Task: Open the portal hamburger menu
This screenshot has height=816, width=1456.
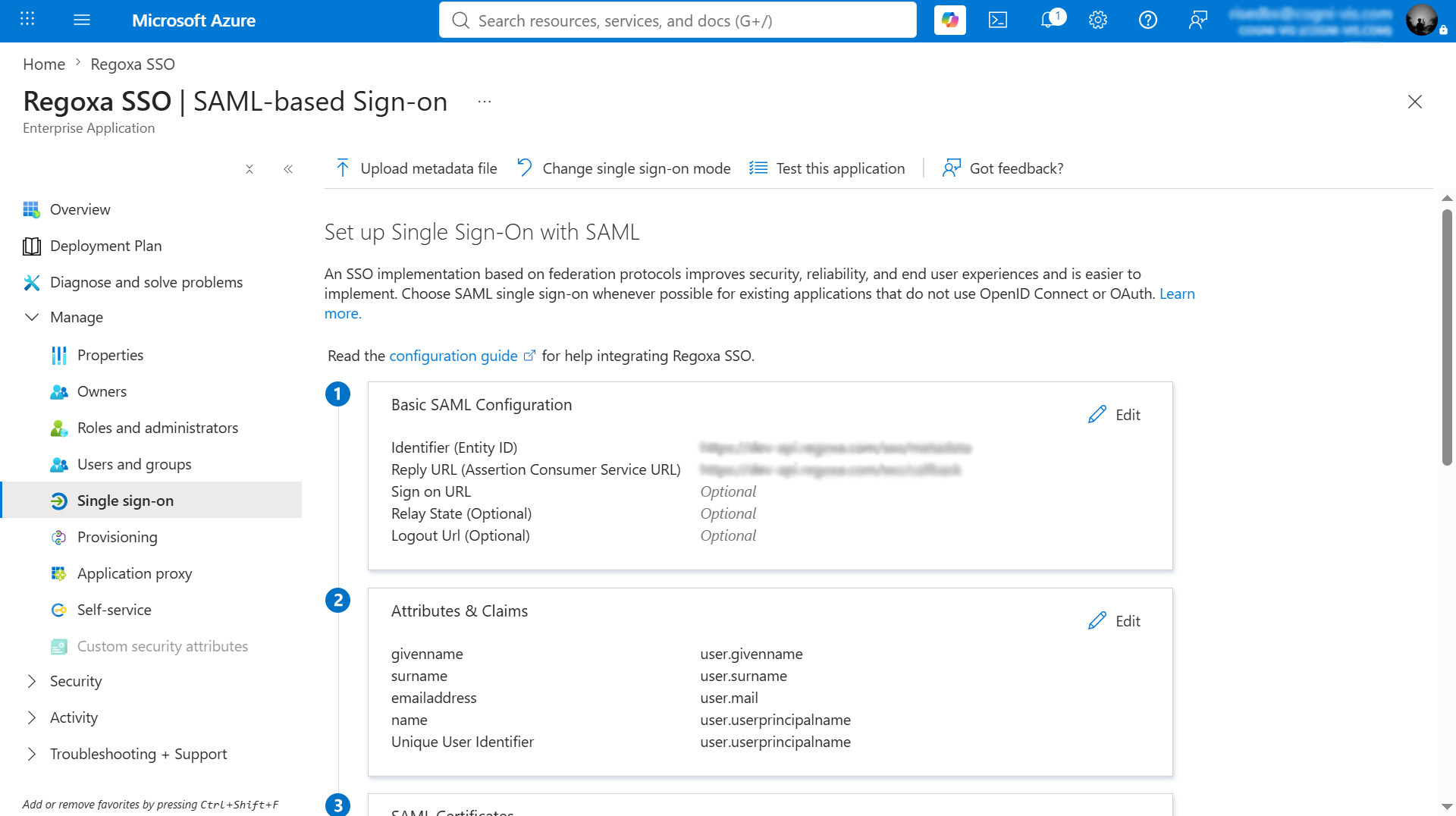Action: point(82,20)
